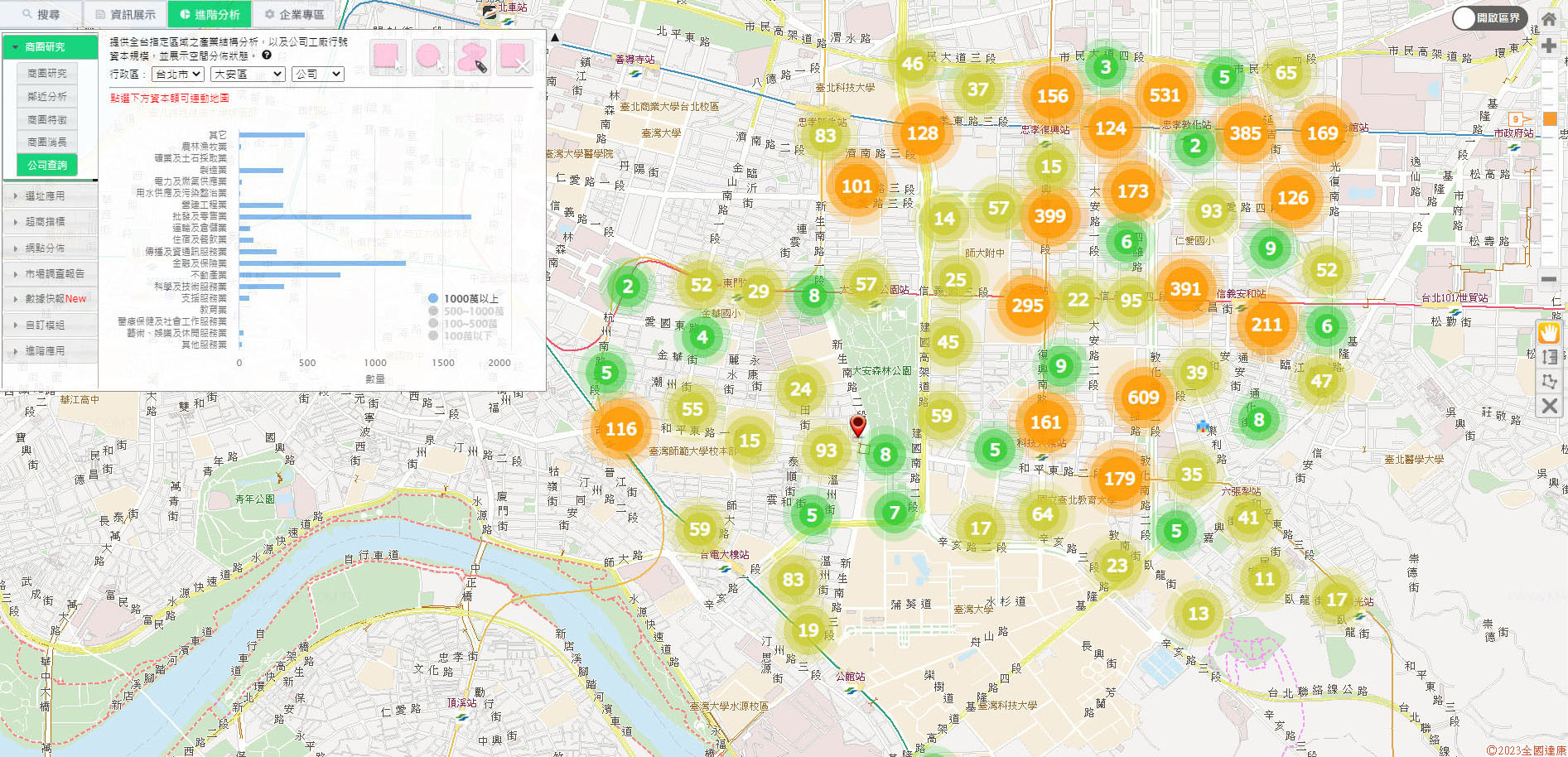Viewport: 1568px width, 757px height.
Task: Open the 企業專區 tab
Action: point(294,14)
